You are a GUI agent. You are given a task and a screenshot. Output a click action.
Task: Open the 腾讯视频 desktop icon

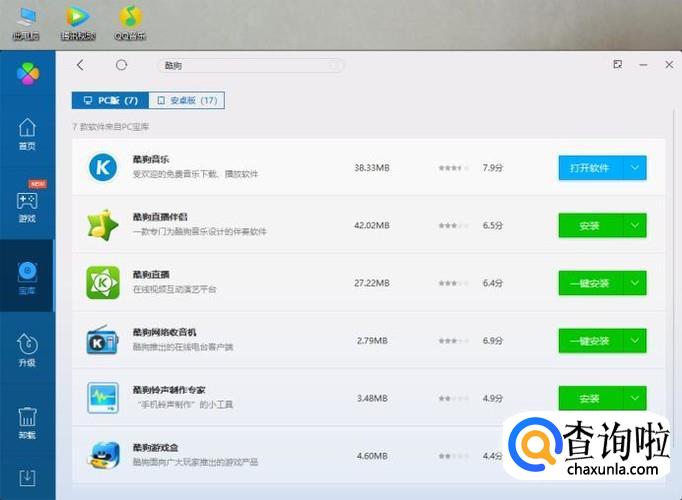pos(78,24)
